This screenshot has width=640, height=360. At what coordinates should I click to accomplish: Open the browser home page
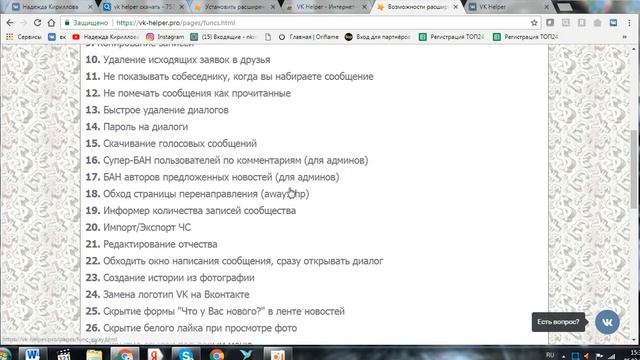[51, 23]
